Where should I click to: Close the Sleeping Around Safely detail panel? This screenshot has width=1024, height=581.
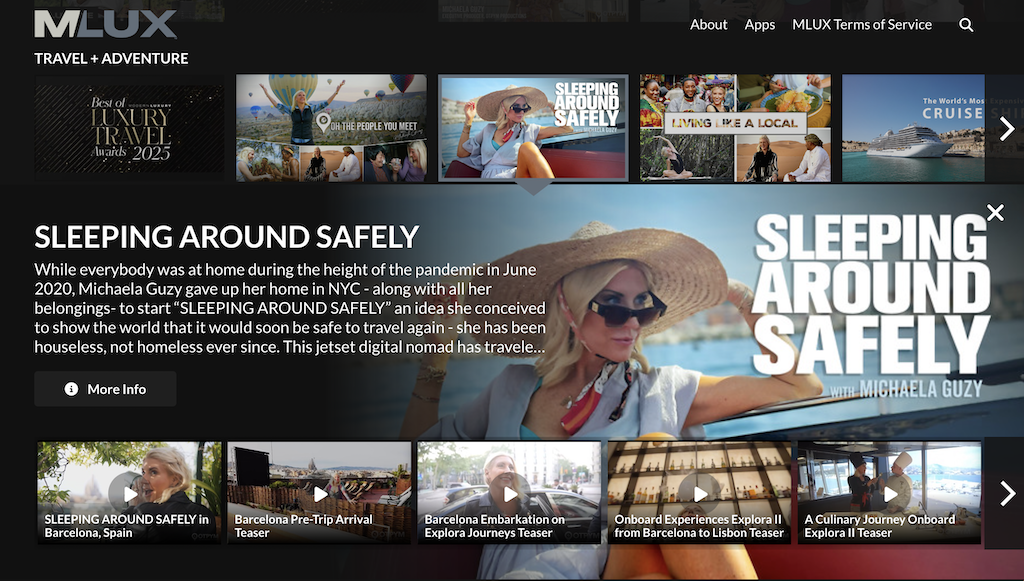coord(995,212)
